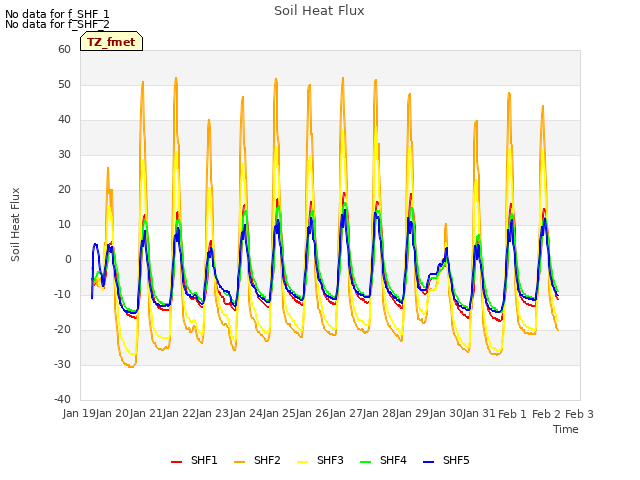This screenshot has width=640, height=480.
Task: Click the 'No data for f_SHF_1' message
Action: tap(57, 14)
